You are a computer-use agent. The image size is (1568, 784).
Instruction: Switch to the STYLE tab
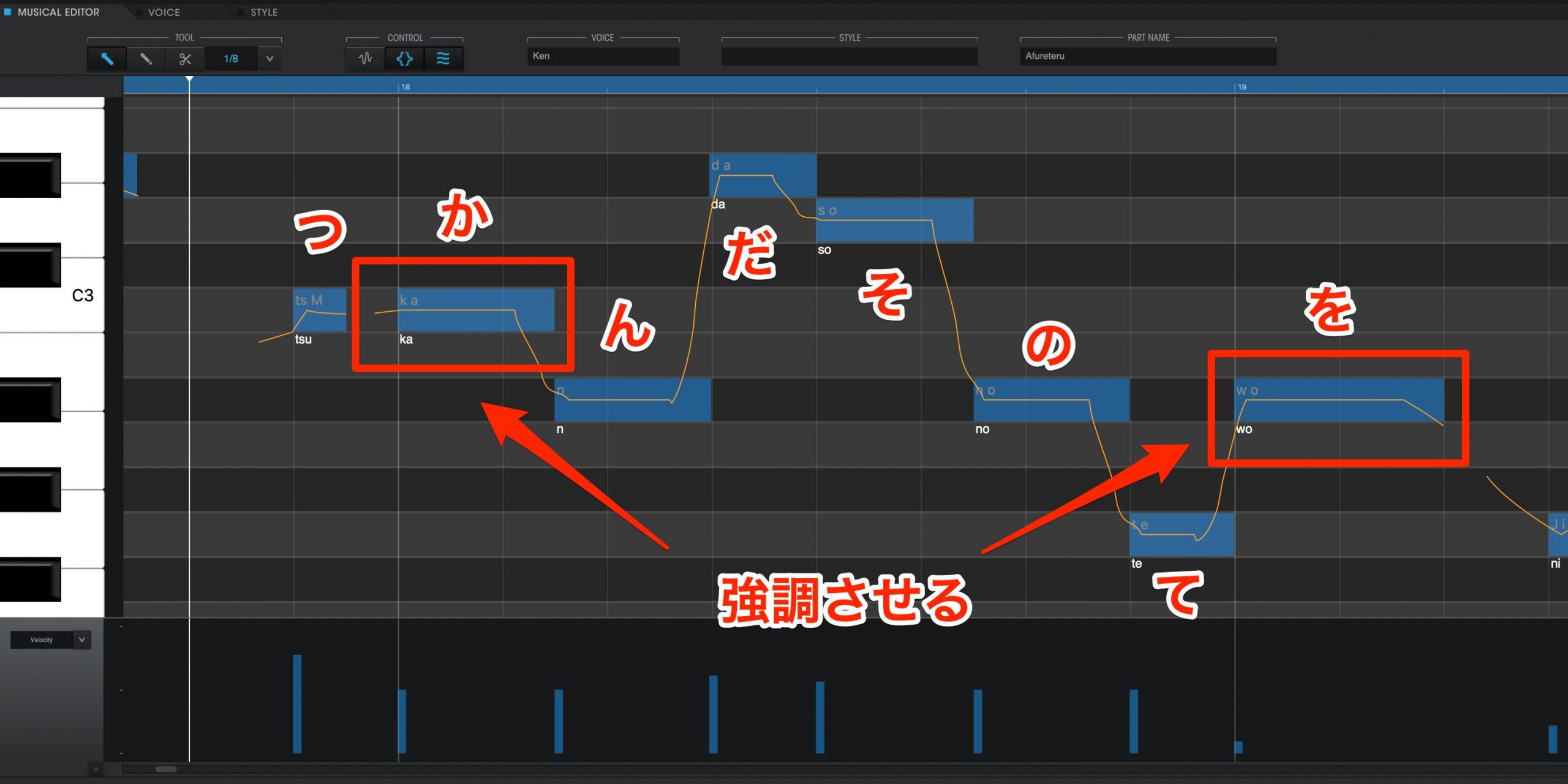point(264,12)
